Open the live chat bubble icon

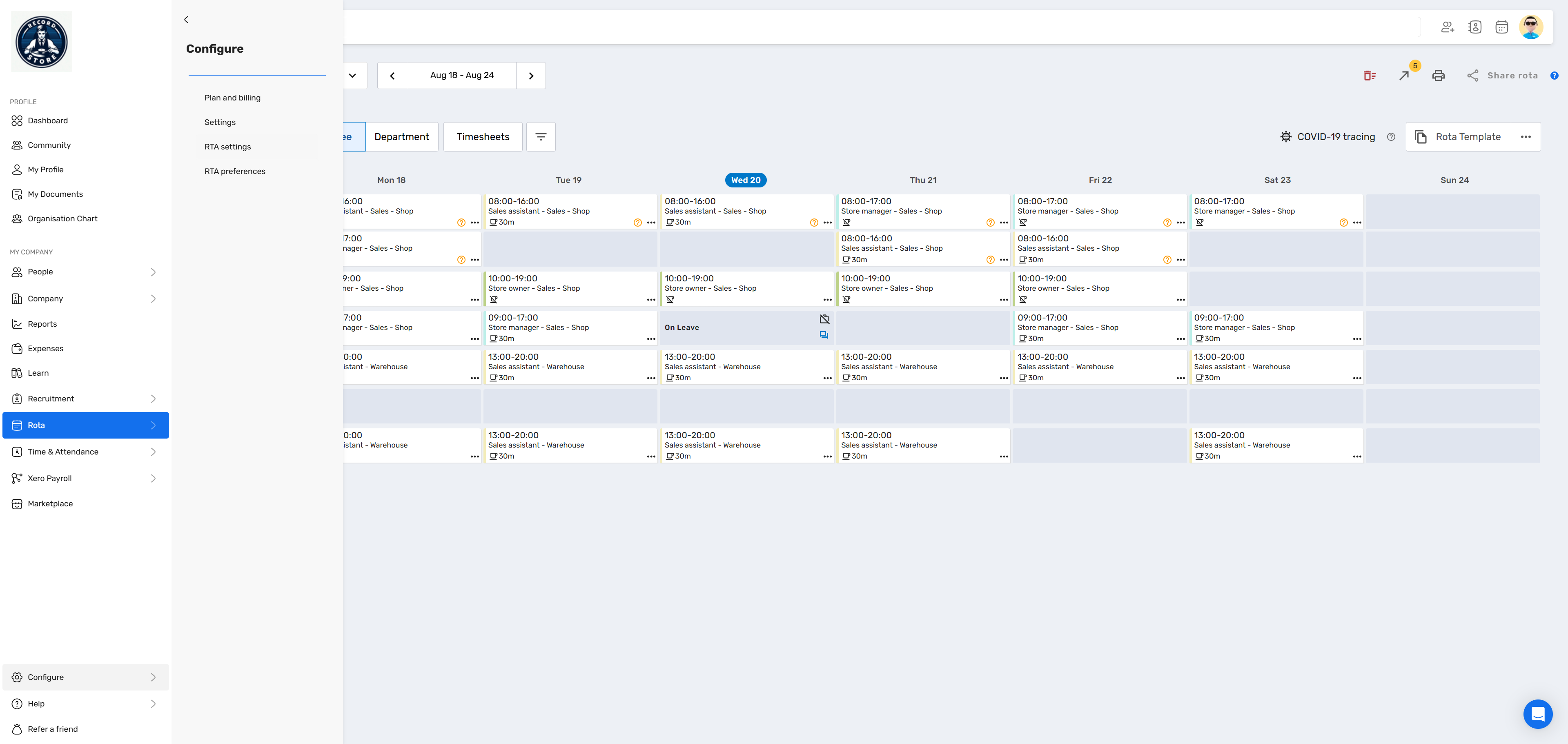(x=1537, y=713)
